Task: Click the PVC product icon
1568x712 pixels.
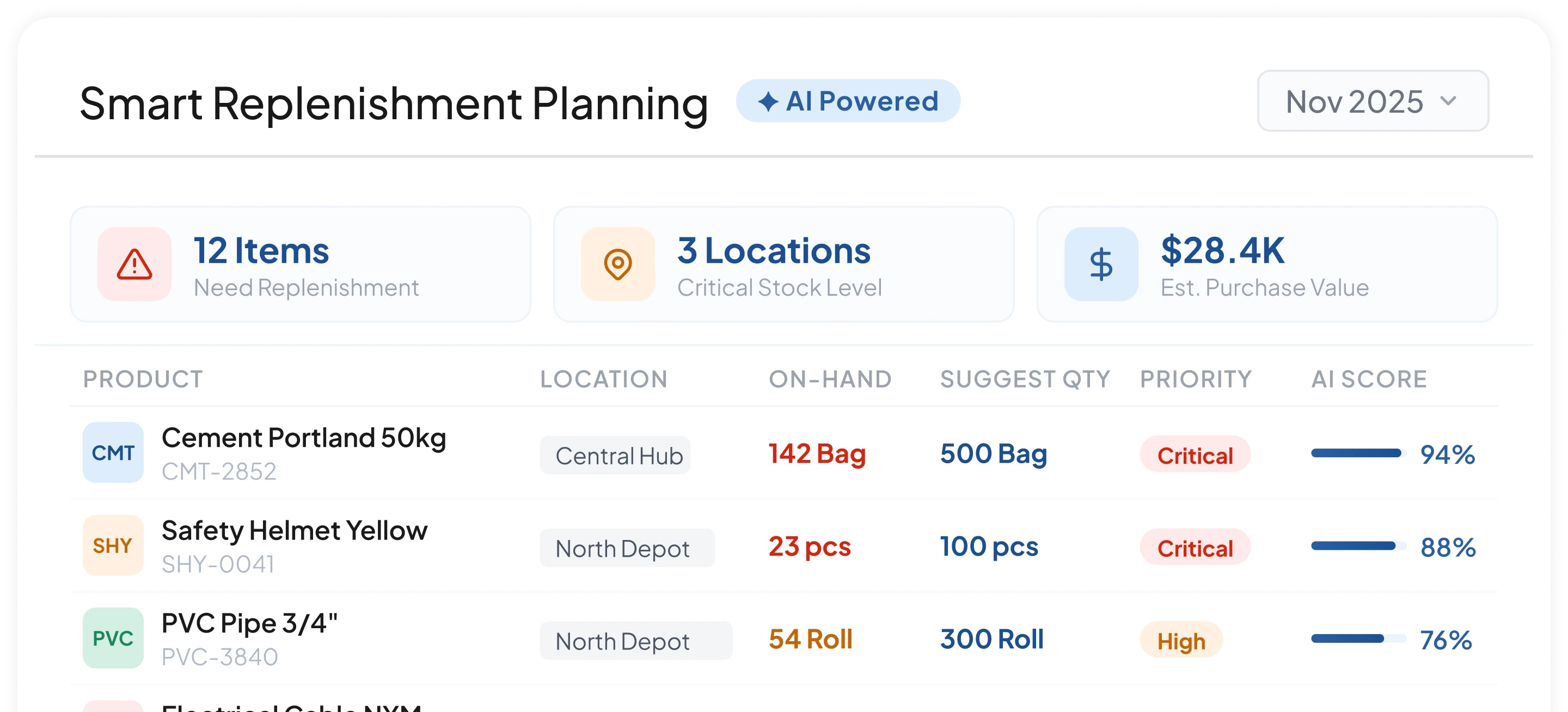Action: [113, 639]
